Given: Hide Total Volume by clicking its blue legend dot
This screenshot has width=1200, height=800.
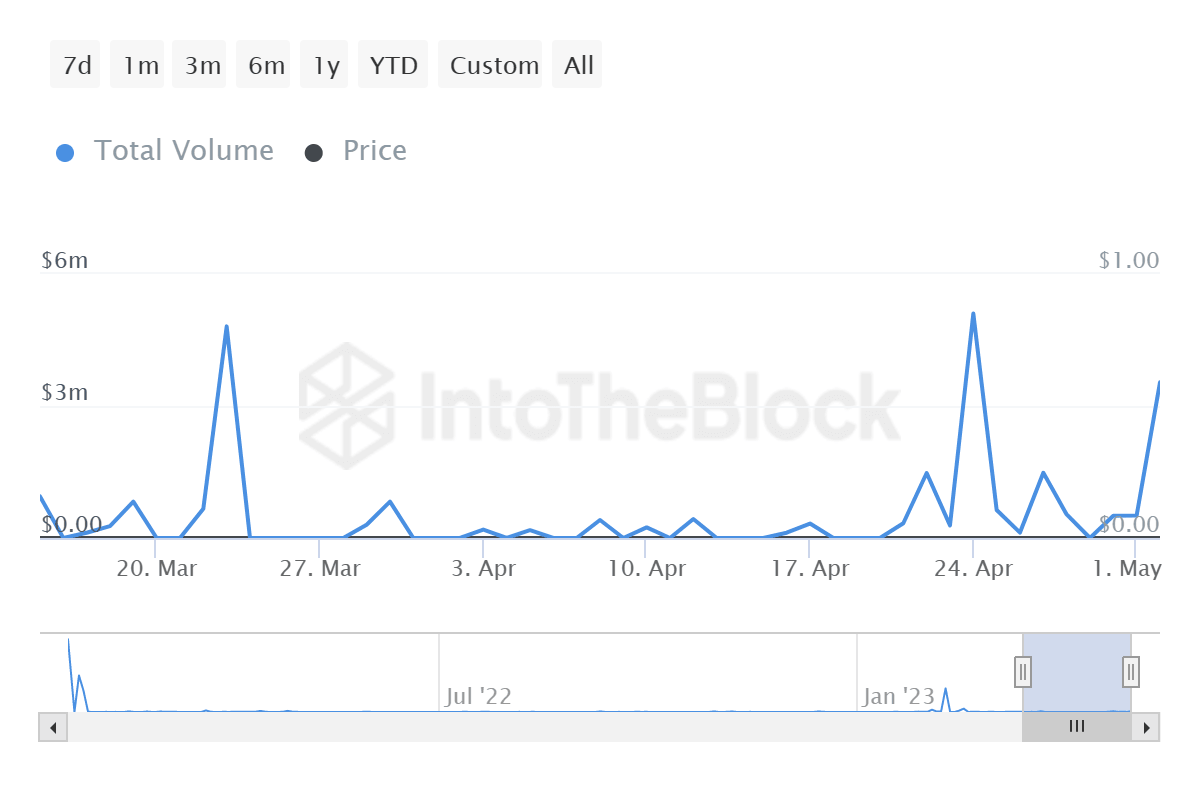Looking at the screenshot, I should tap(65, 150).
